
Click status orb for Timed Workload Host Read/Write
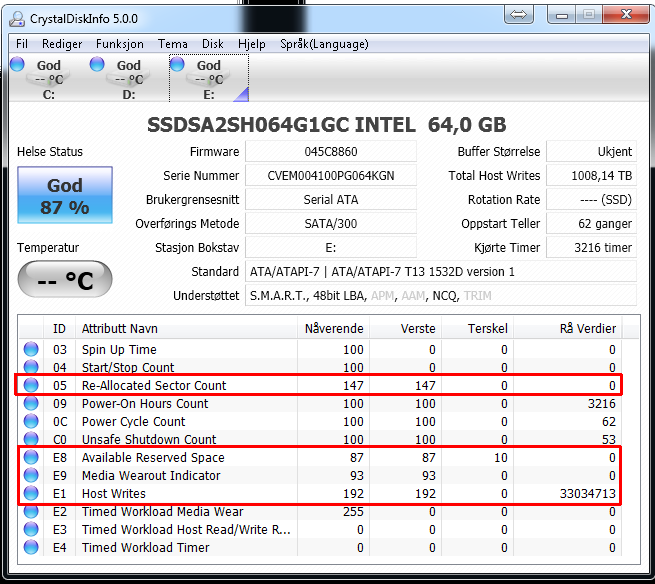[x=31, y=529]
